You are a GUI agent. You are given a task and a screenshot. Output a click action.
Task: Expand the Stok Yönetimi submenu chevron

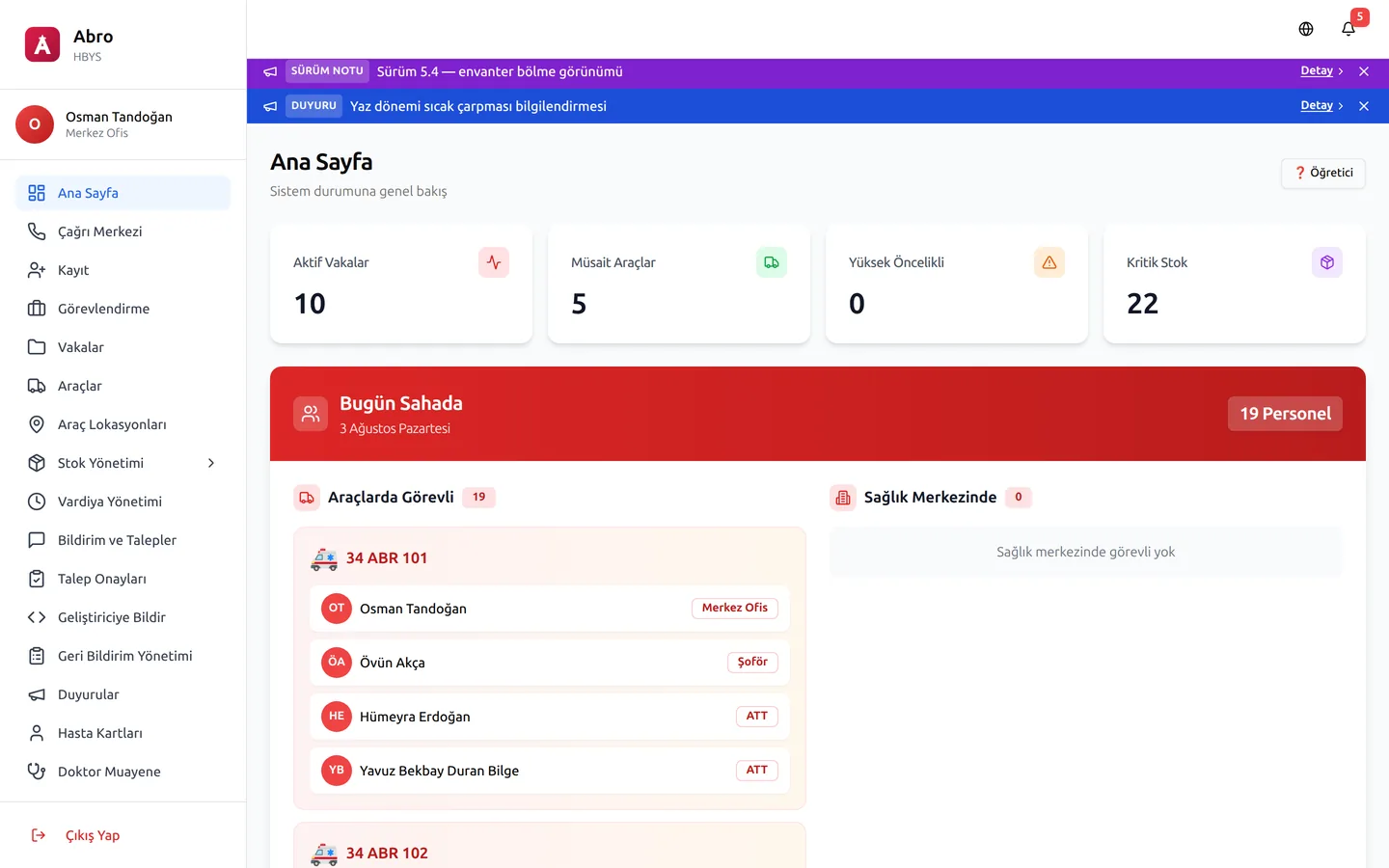click(x=211, y=463)
